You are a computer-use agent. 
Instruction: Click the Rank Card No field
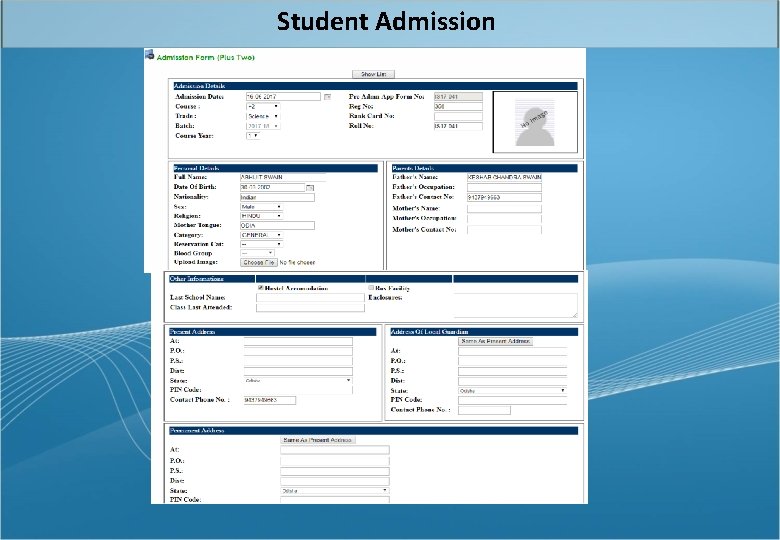[x=458, y=116]
